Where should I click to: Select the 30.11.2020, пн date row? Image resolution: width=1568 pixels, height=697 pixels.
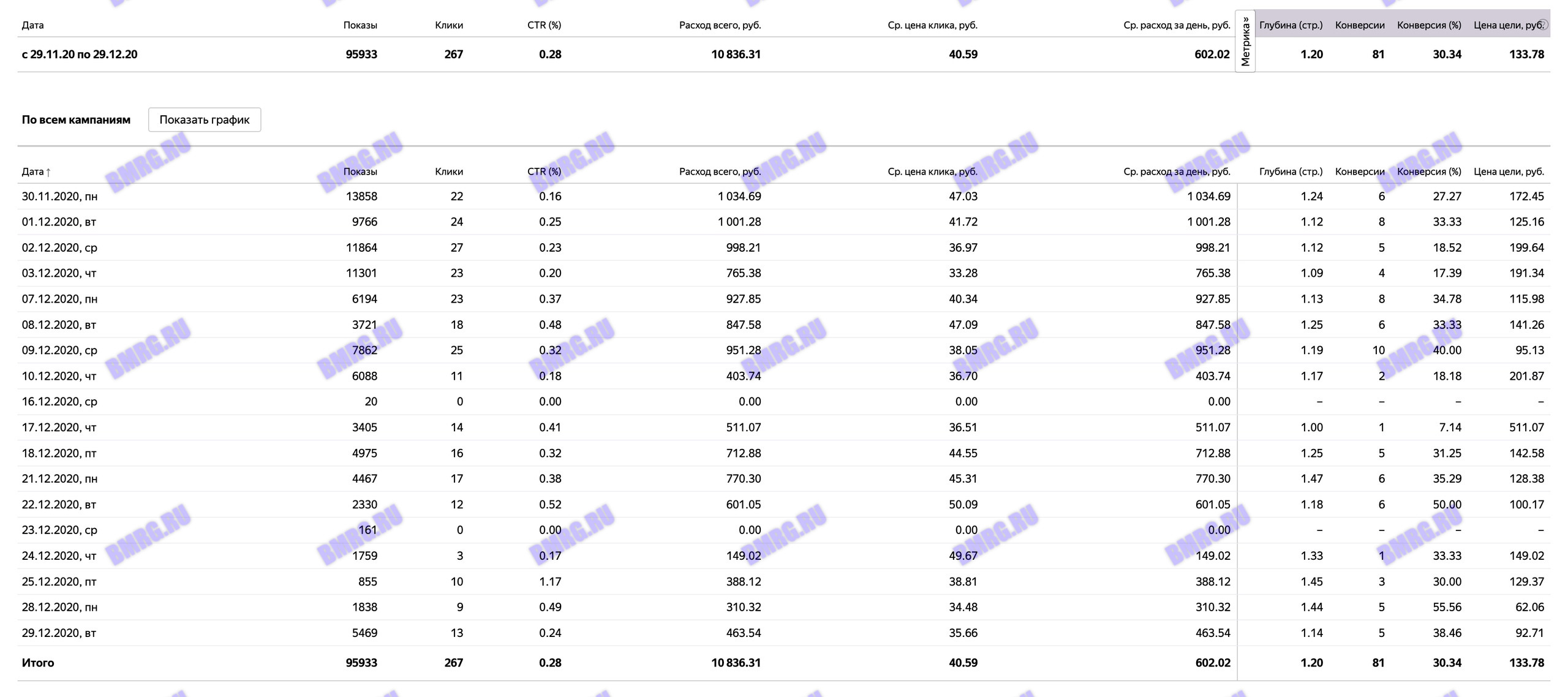[x=59, y=197]
